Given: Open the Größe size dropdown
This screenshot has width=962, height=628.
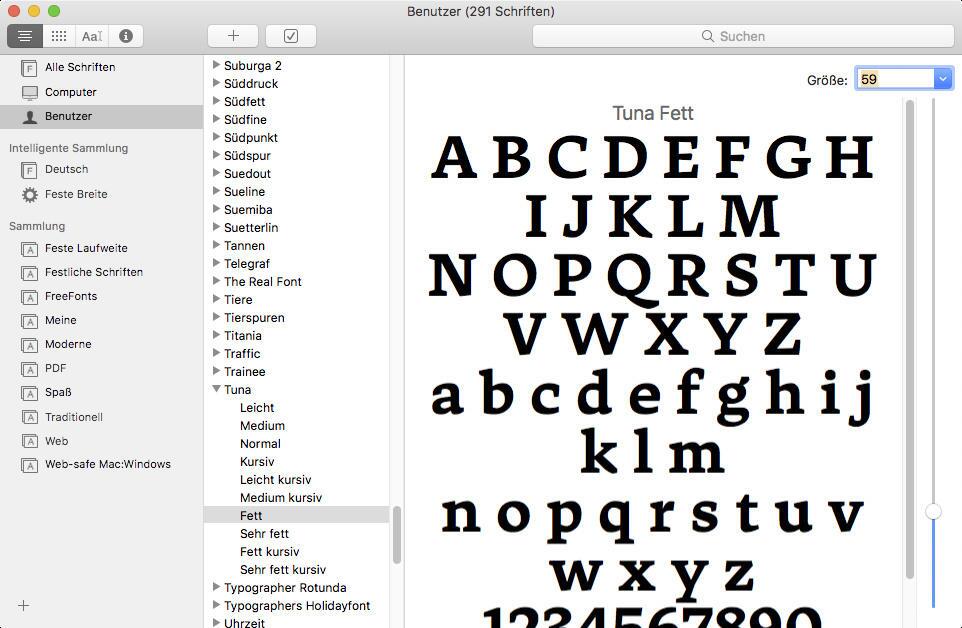Looking at the screenshot, I should click(x=942, y=78).
